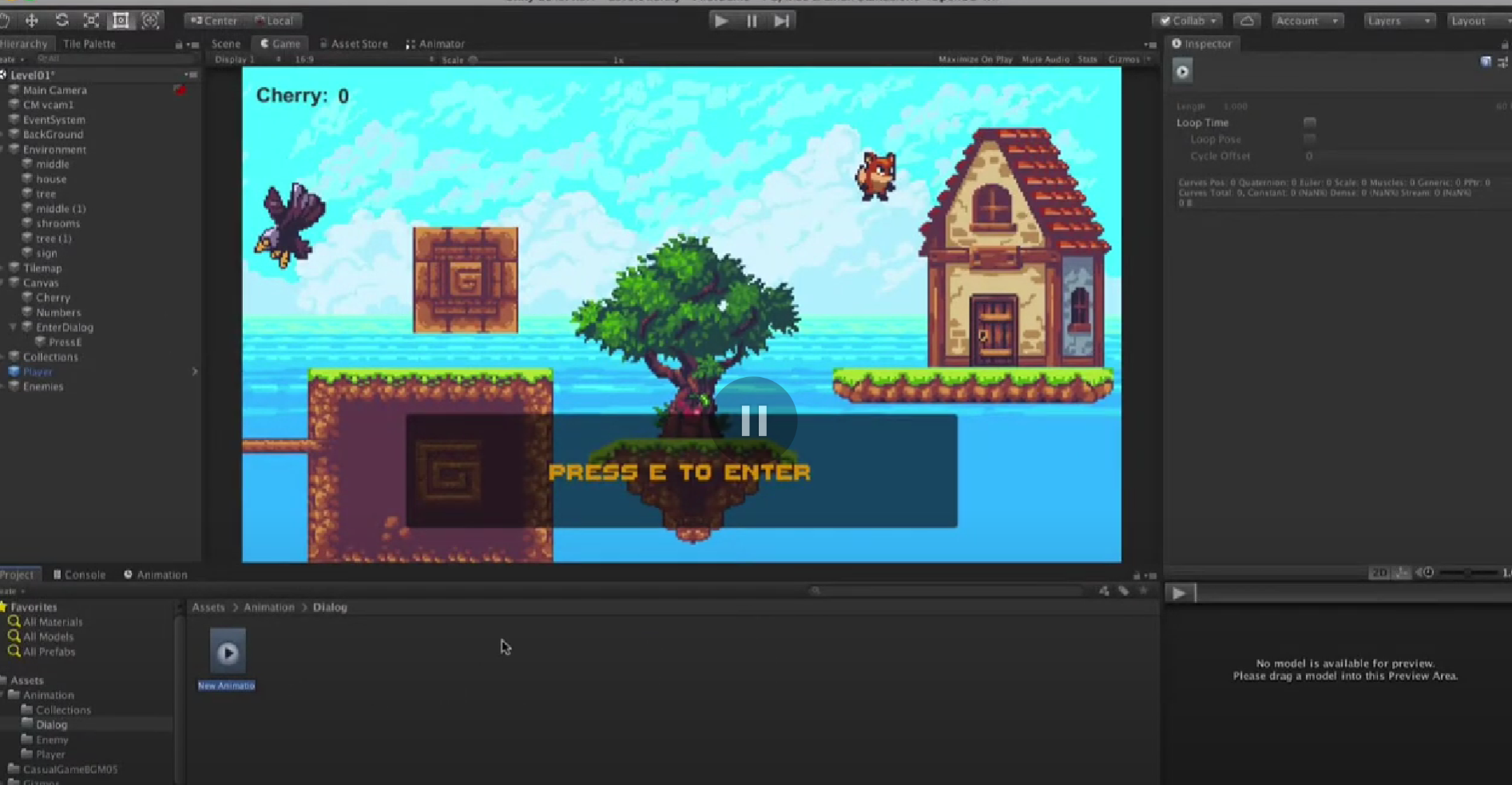Open the Level01 scene options menu
1512x785 pixels.
[x=190, y=75]
